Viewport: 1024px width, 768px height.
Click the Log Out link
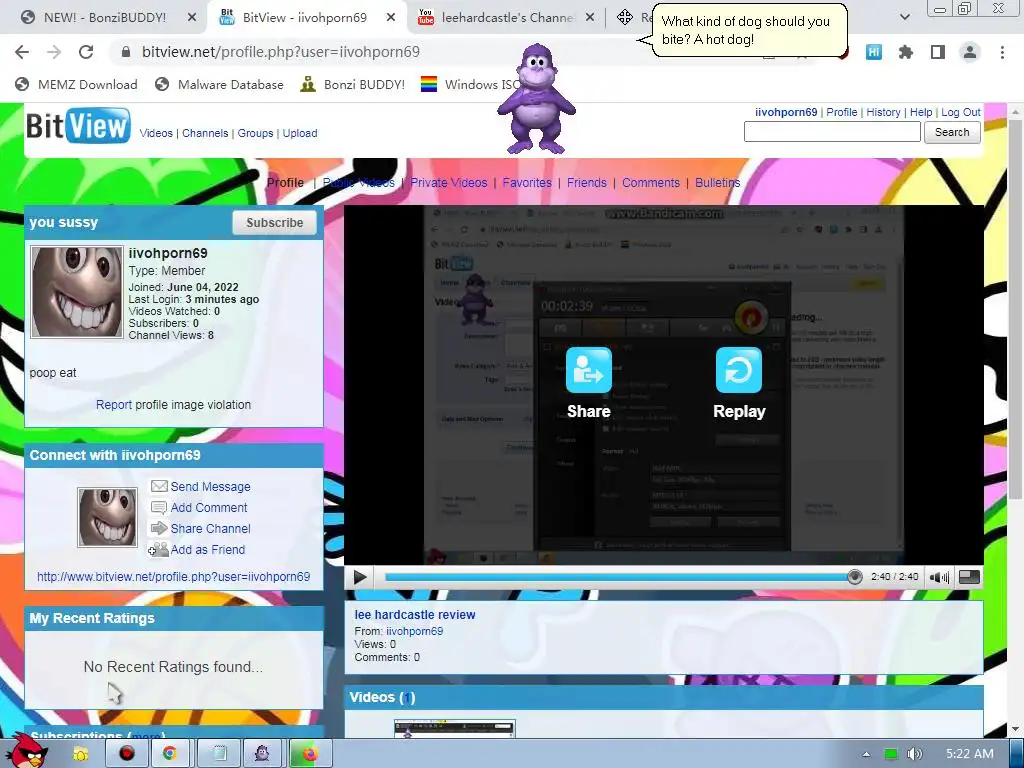[961, 112]
